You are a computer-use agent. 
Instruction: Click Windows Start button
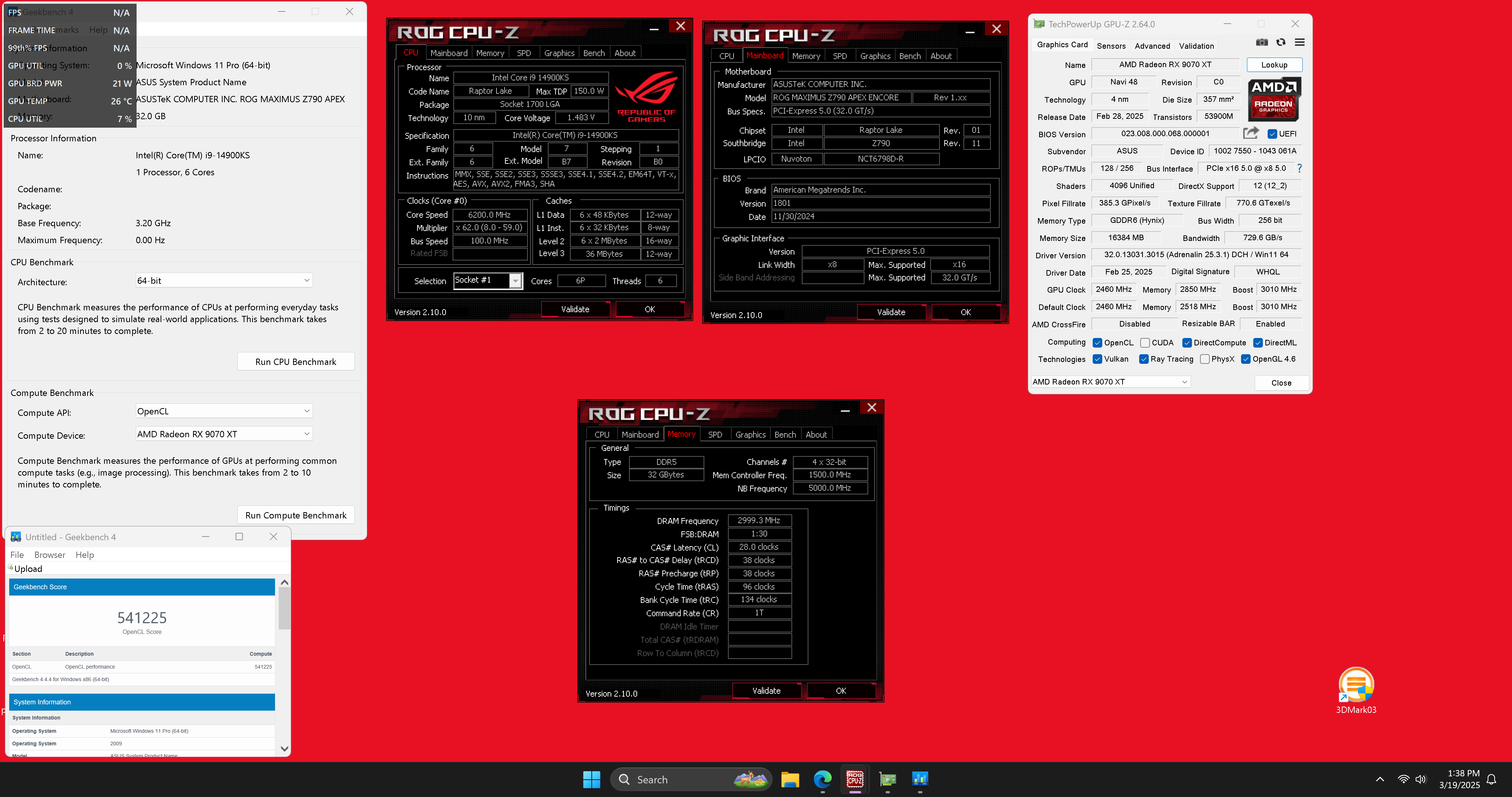coord(591,779)
